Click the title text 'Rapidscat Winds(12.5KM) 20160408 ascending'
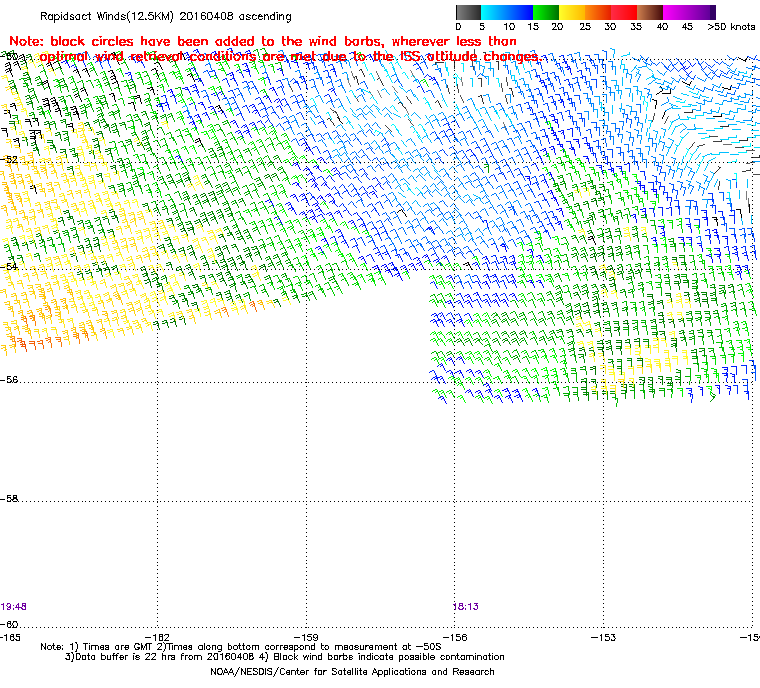The width and height of the screenshot is (760, 688). tap(166, 16)
